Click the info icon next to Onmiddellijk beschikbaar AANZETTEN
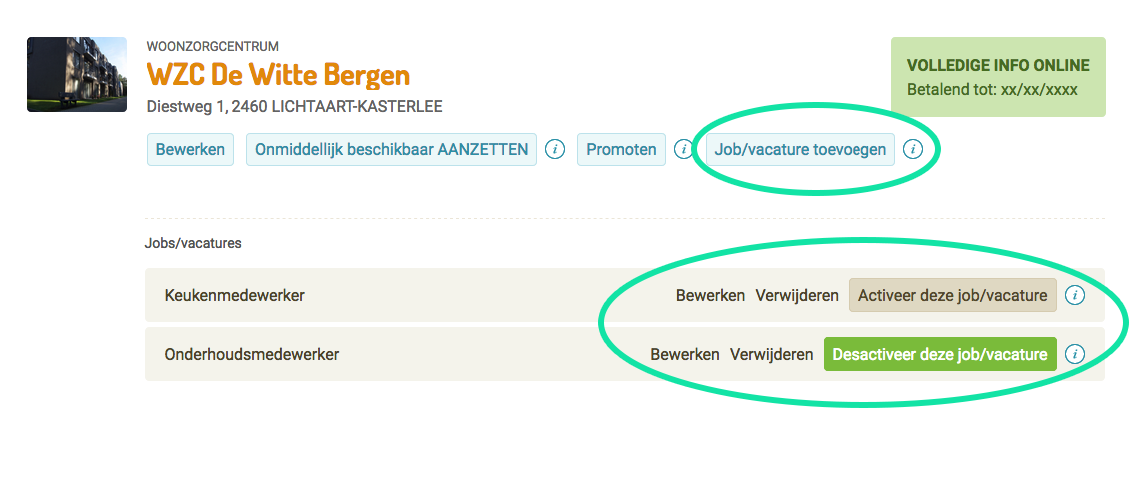This screenshot has width=1133, height=491. 555,149
